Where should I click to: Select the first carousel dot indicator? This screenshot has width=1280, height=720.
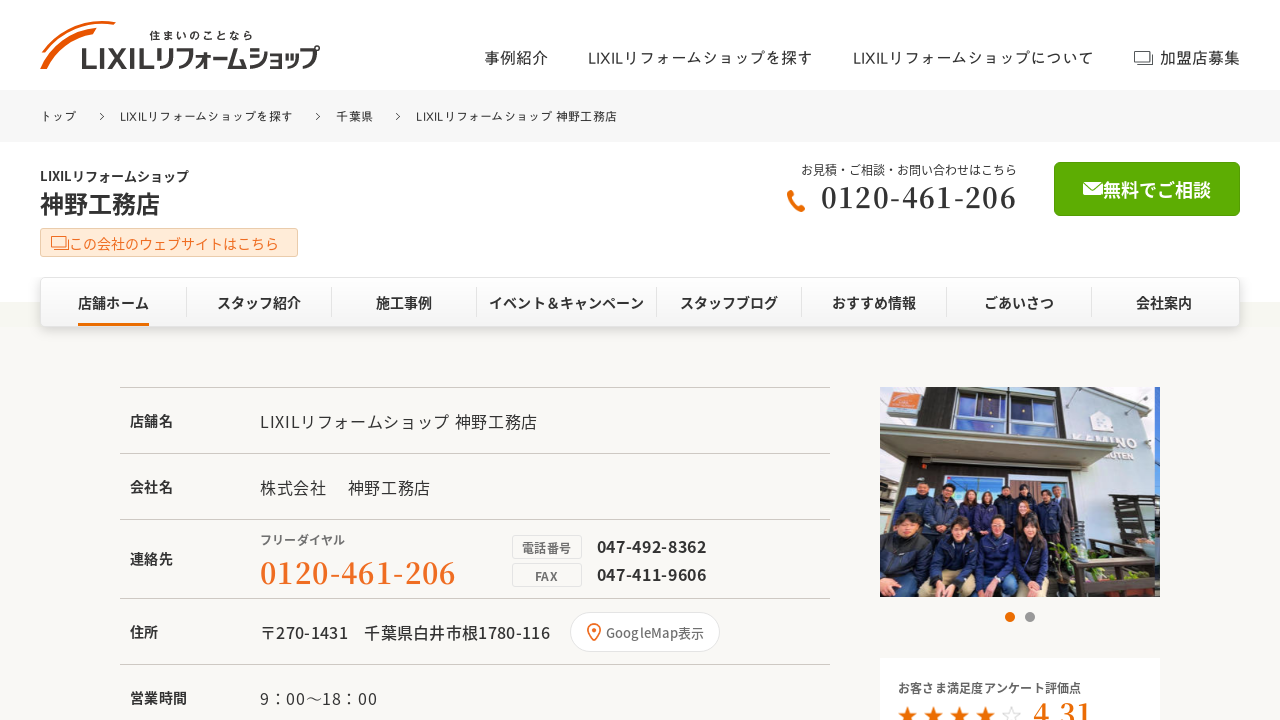click(x=1010, y=617)
